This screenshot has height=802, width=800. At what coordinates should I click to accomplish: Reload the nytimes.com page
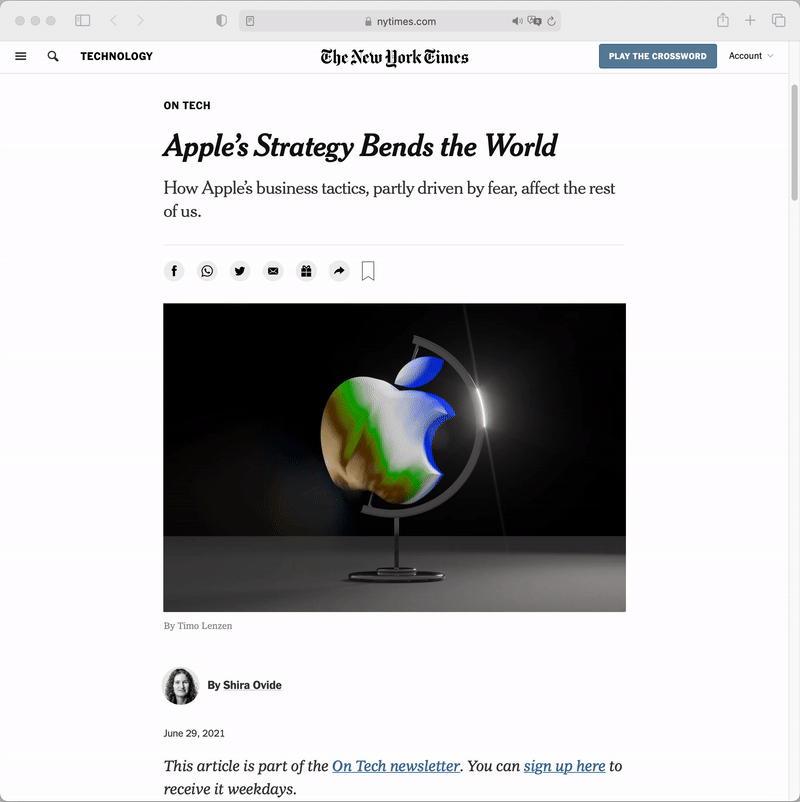[x=551, y=21]
